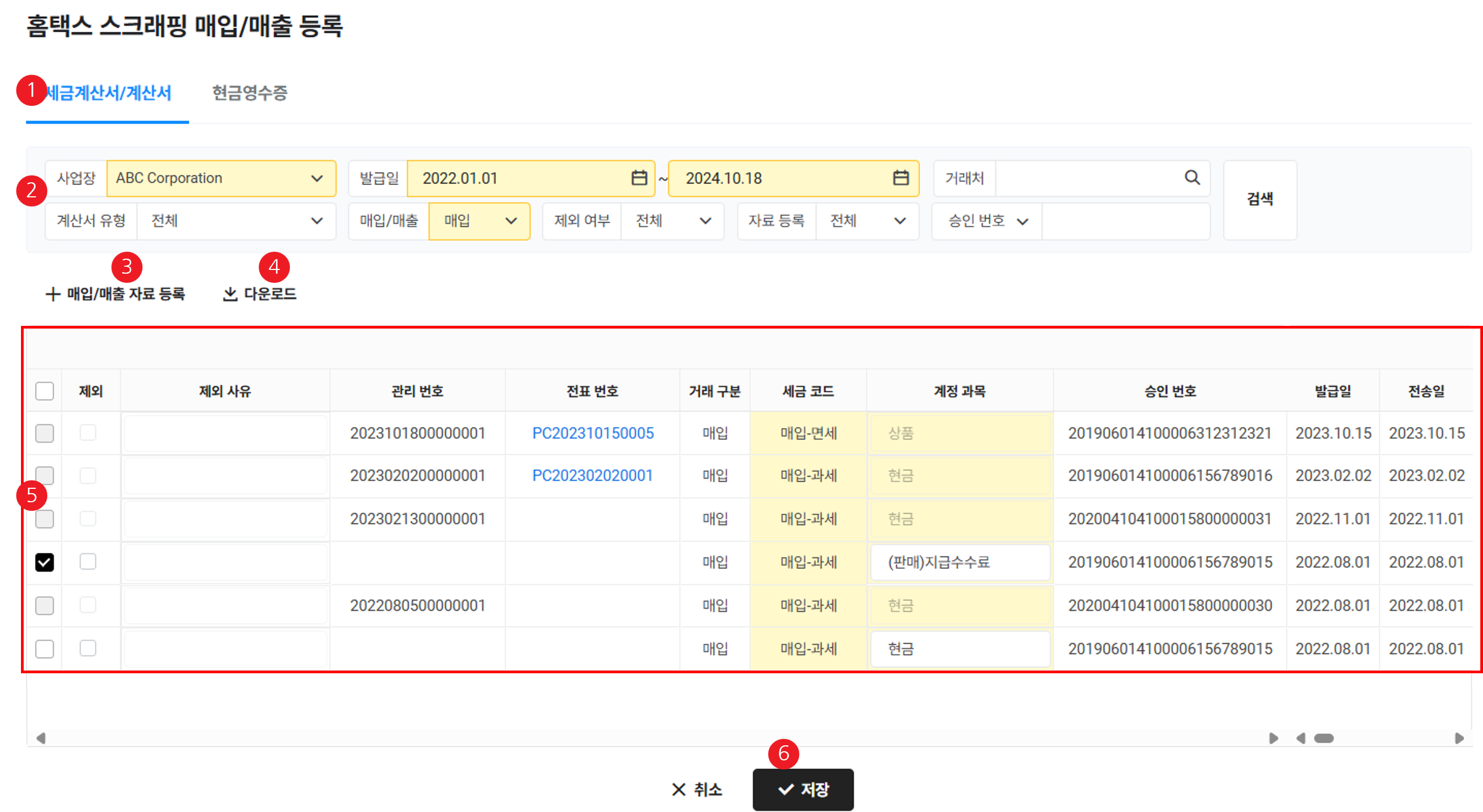Uncheck the checked (판매)지급수수료 row checkbox

click(44, 562)
